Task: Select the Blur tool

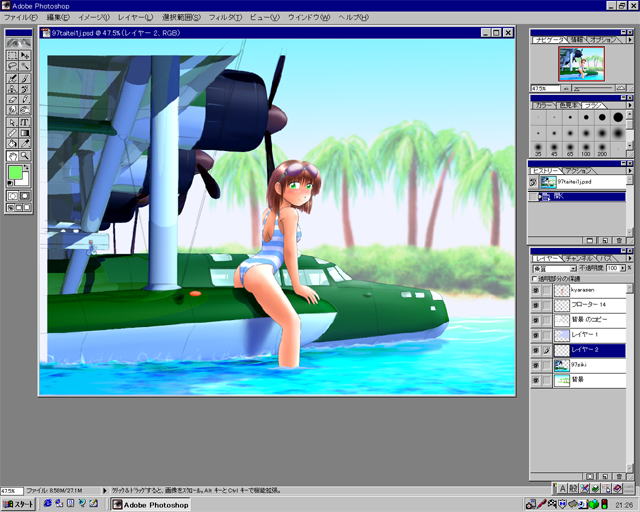Action: tap(13, 110)
